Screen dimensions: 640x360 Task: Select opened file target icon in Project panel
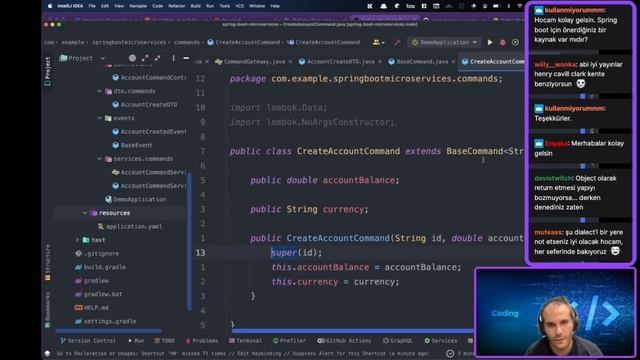(x=132, y=58)
